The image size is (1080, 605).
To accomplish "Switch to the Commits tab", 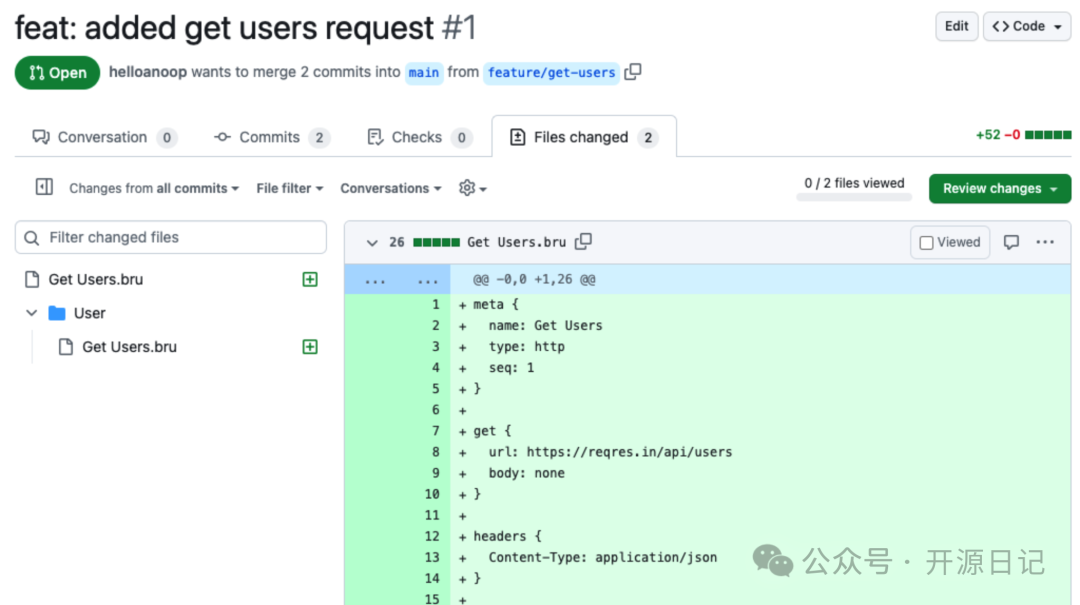I will tap(270, 137).
